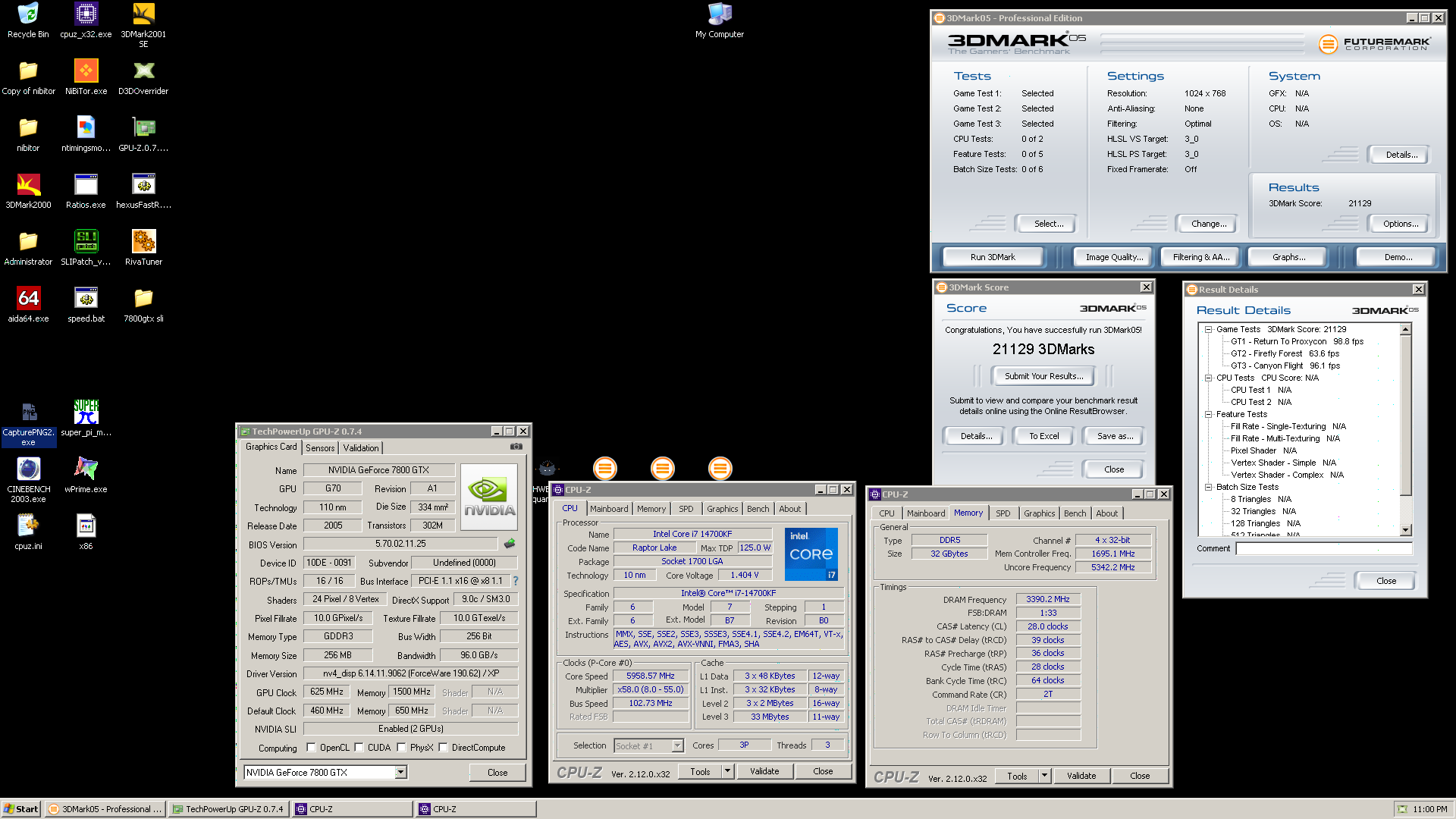Viewport: 1456px width, 819px height.
Task: Run speed.bat desktop icon
Action: (86, 305)
